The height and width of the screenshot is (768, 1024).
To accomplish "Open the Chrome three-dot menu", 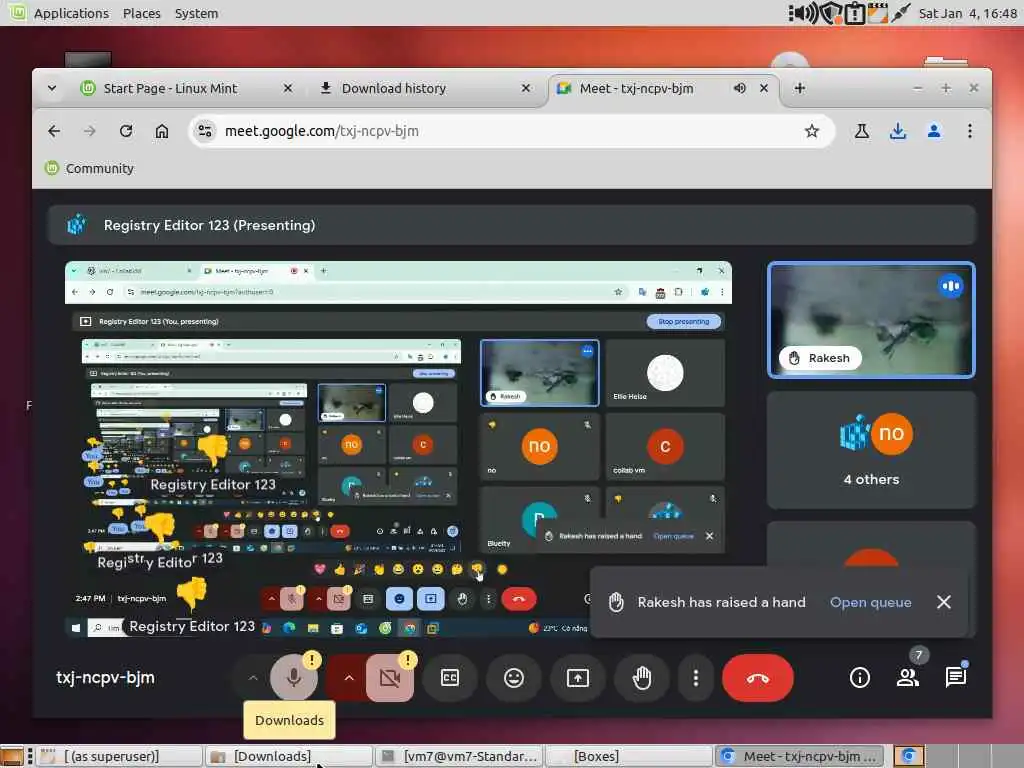I will coord(970,131).
